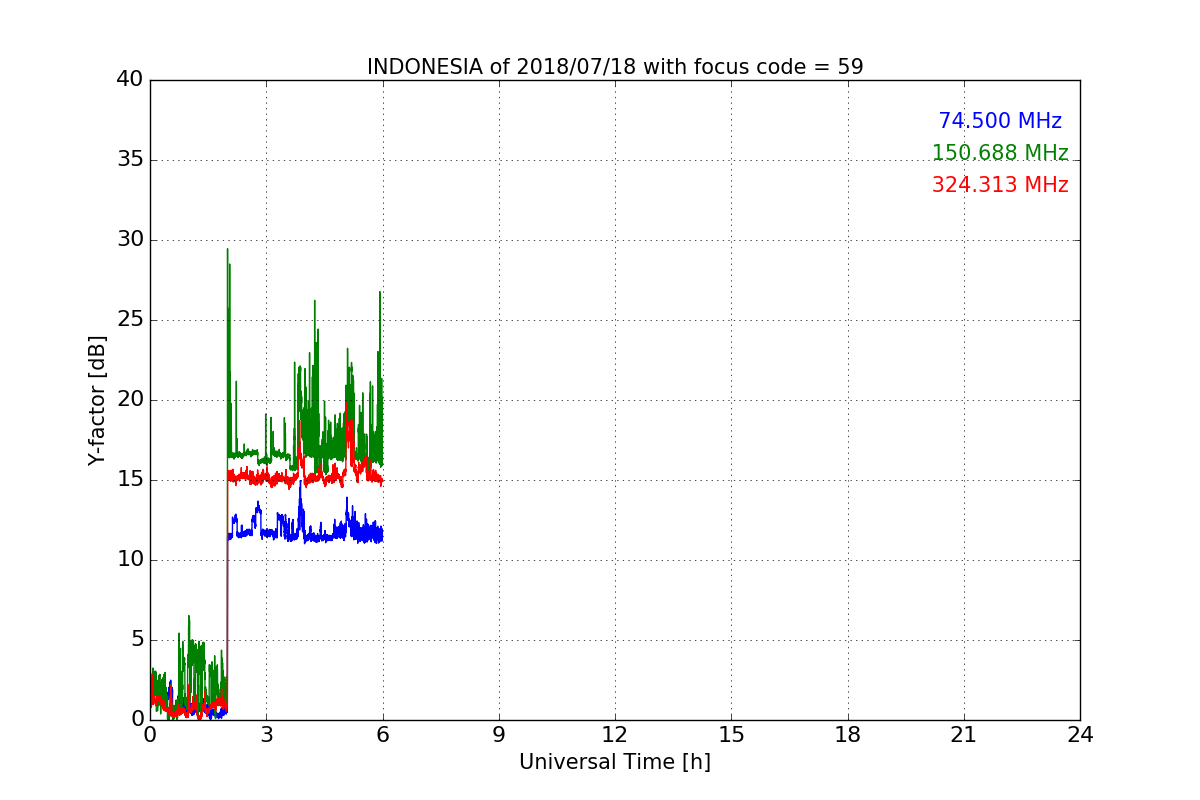Click y-axis tick label 25
Viewport: 1200px width, 800px height.
(x=130, y=320)
